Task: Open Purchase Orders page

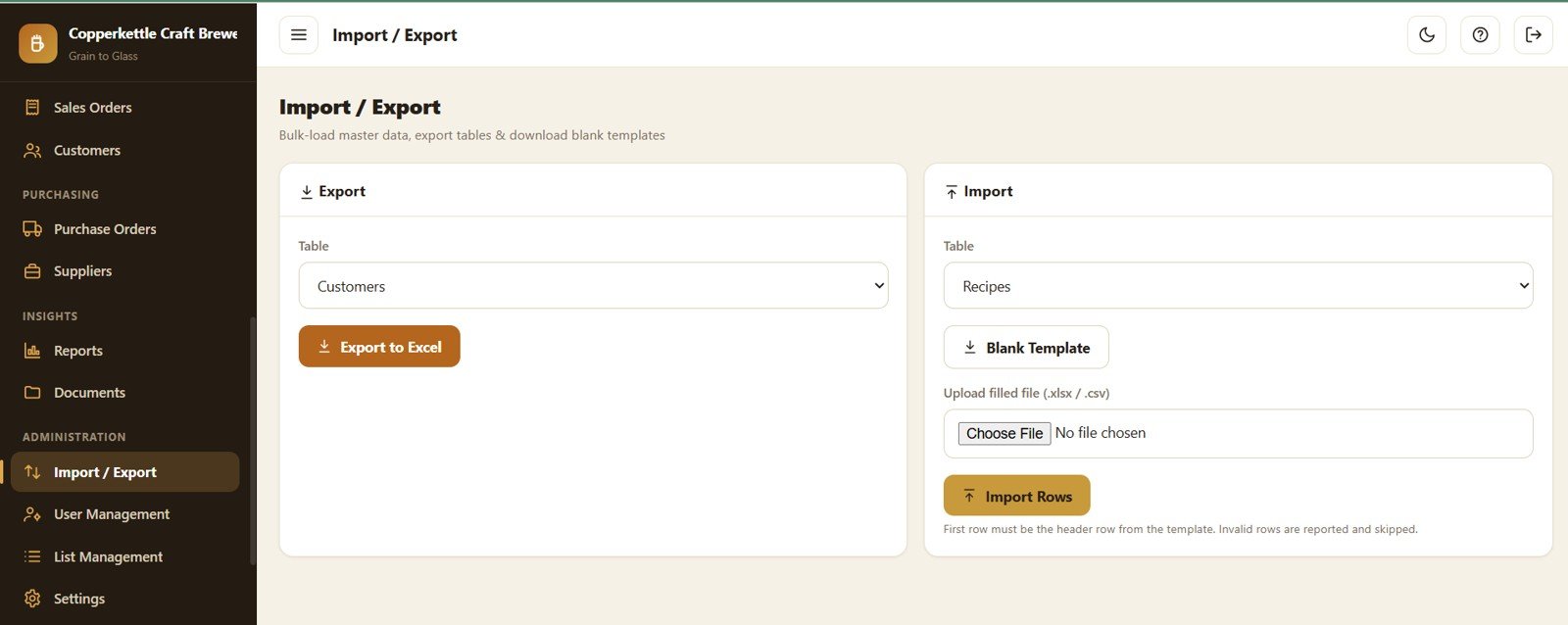Action: 124,229
